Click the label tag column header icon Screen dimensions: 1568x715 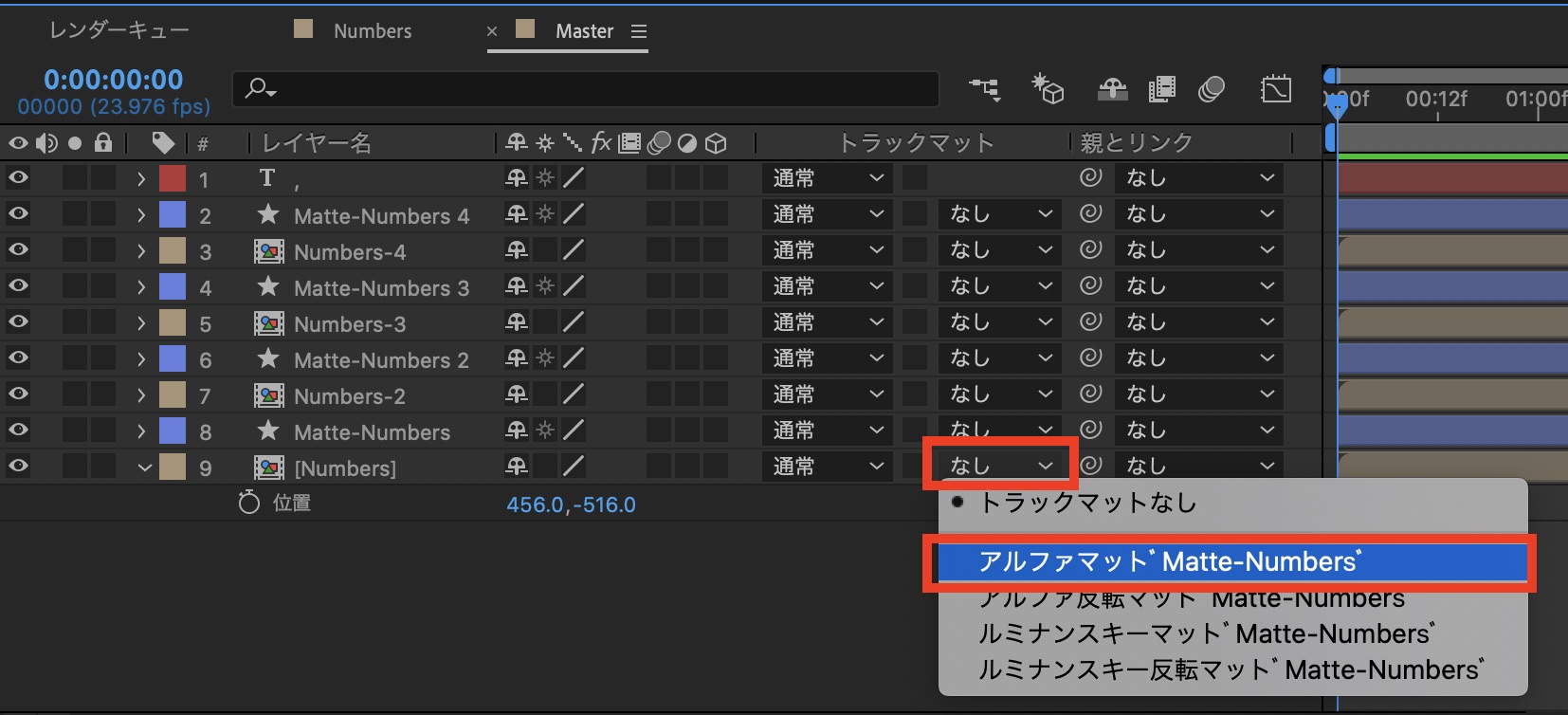[x=163, y=143]
